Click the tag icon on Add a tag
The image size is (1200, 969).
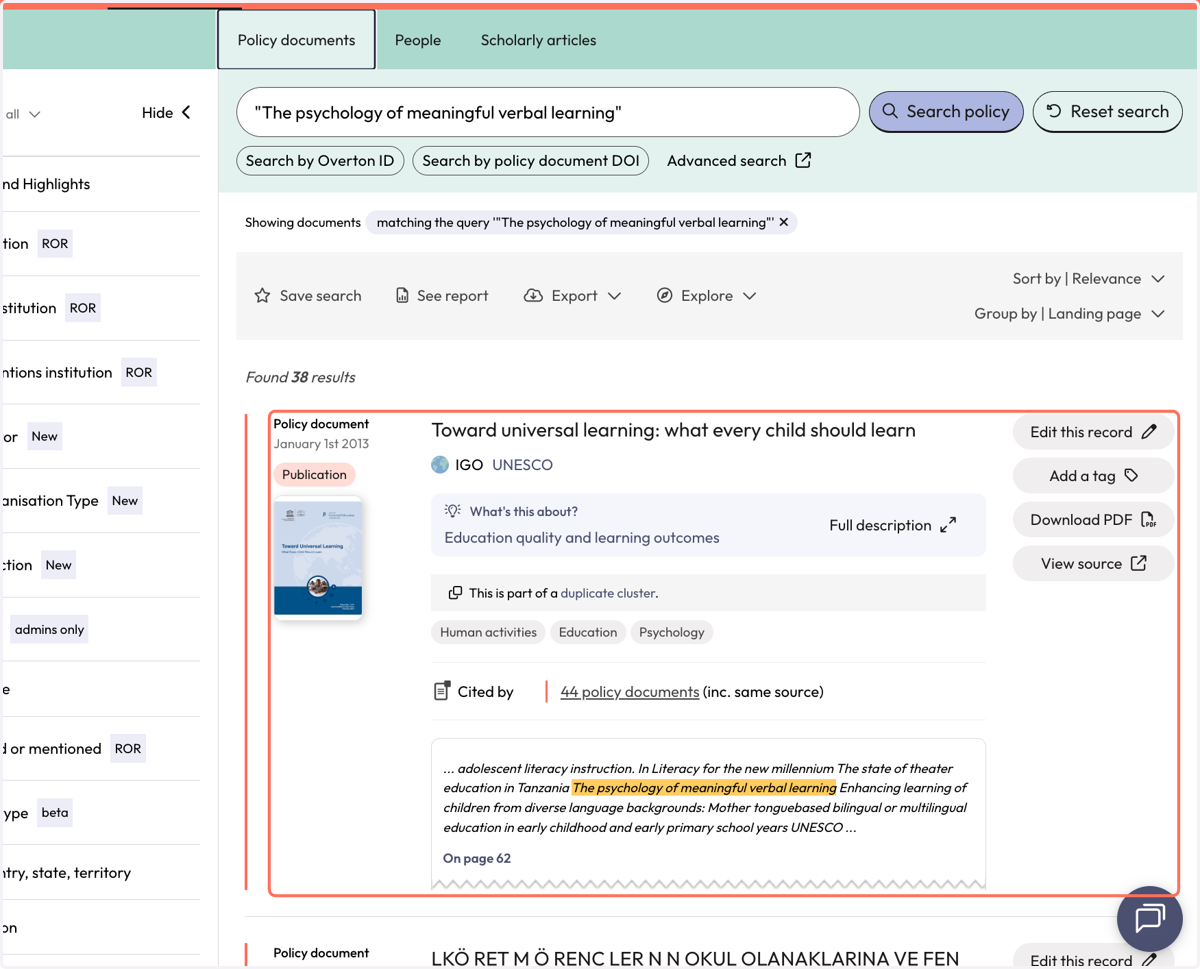(1131, 476)
